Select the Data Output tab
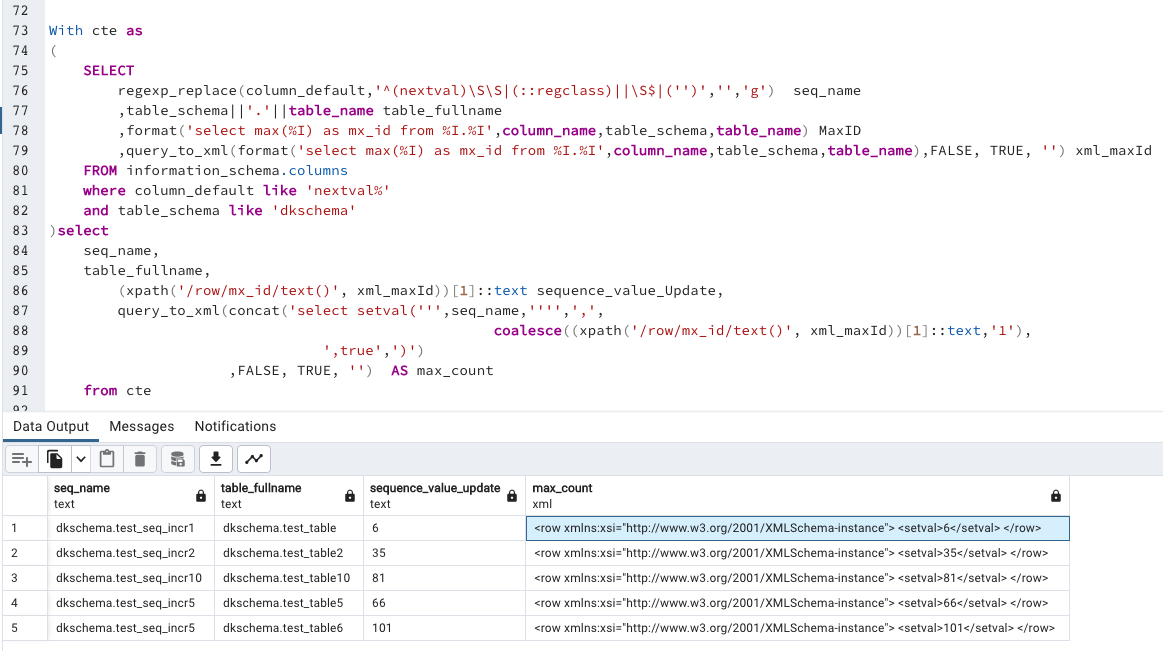1163x651 pixels. tap(50, 426)
